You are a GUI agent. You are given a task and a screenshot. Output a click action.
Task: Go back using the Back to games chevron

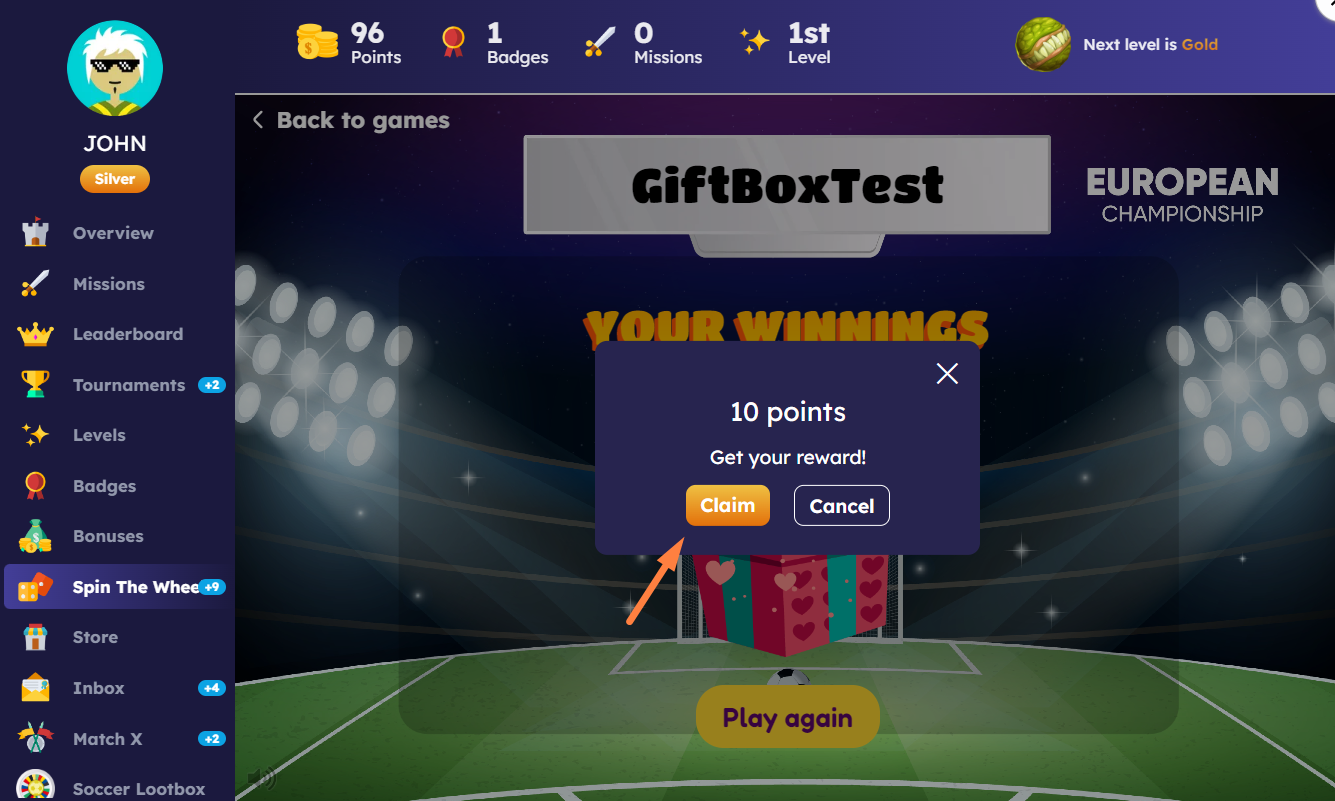(x=257, y=120)
